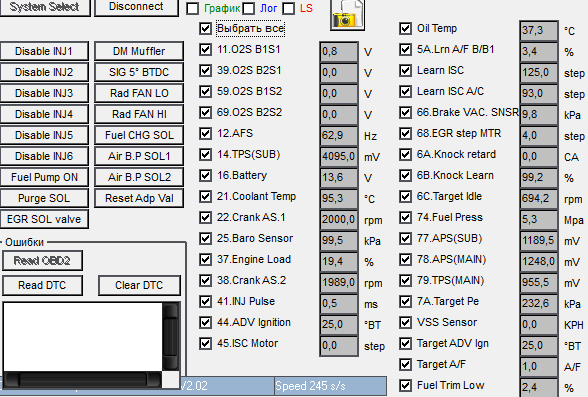Click Disable INJ3 button
This screenshot has height=397, width=588.
coord(44,93)
